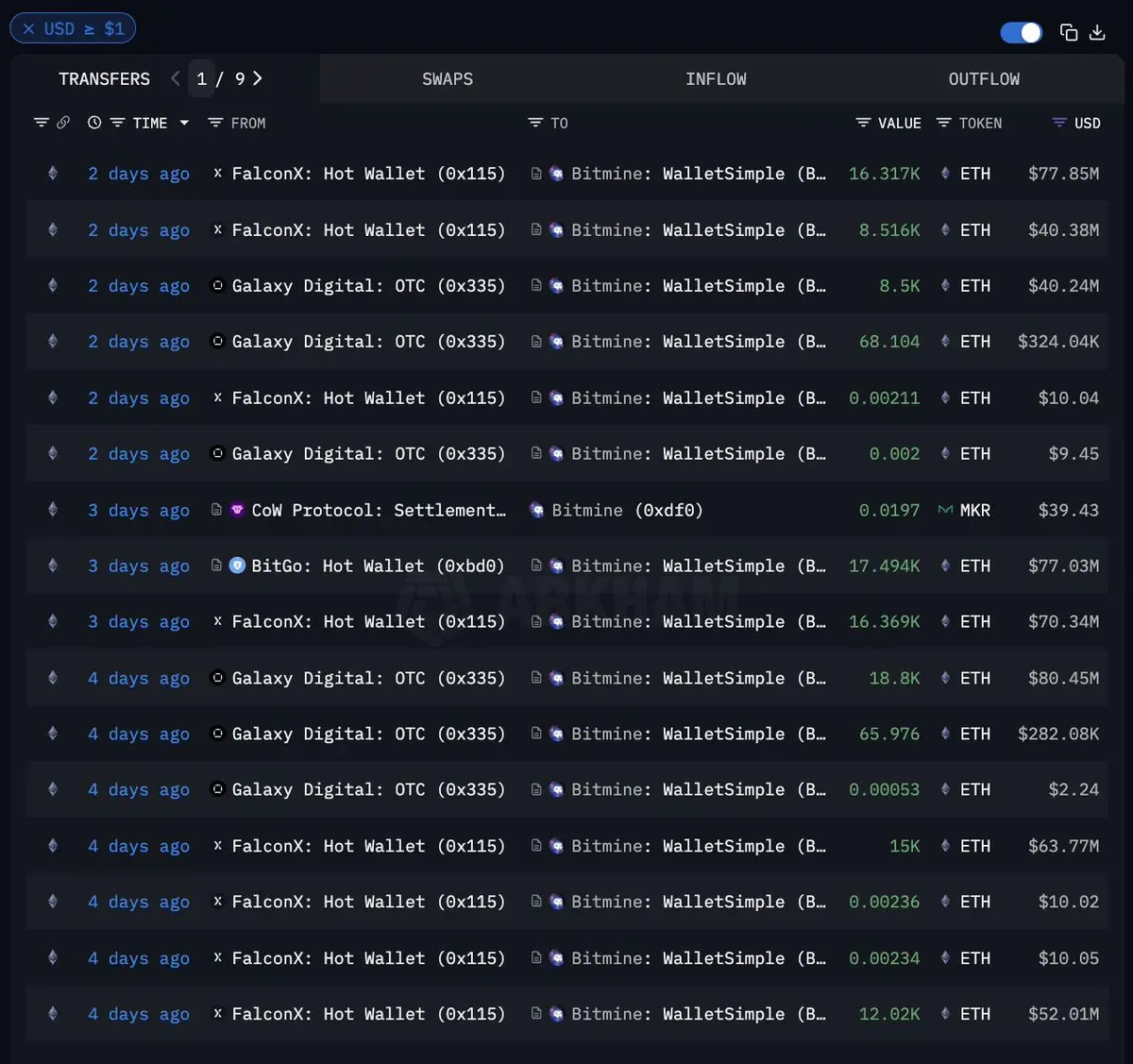This screenshot has width=1133, height=1064.
Task: Click the link icon in header row
Action: pyautogui.click(x=63, y=123)
